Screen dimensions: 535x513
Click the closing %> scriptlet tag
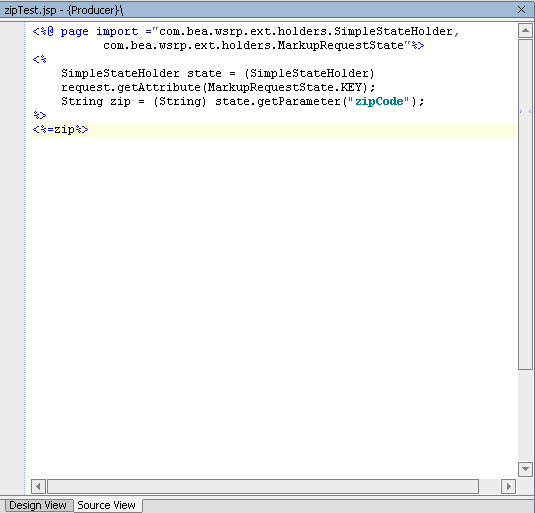pos(40,115)
